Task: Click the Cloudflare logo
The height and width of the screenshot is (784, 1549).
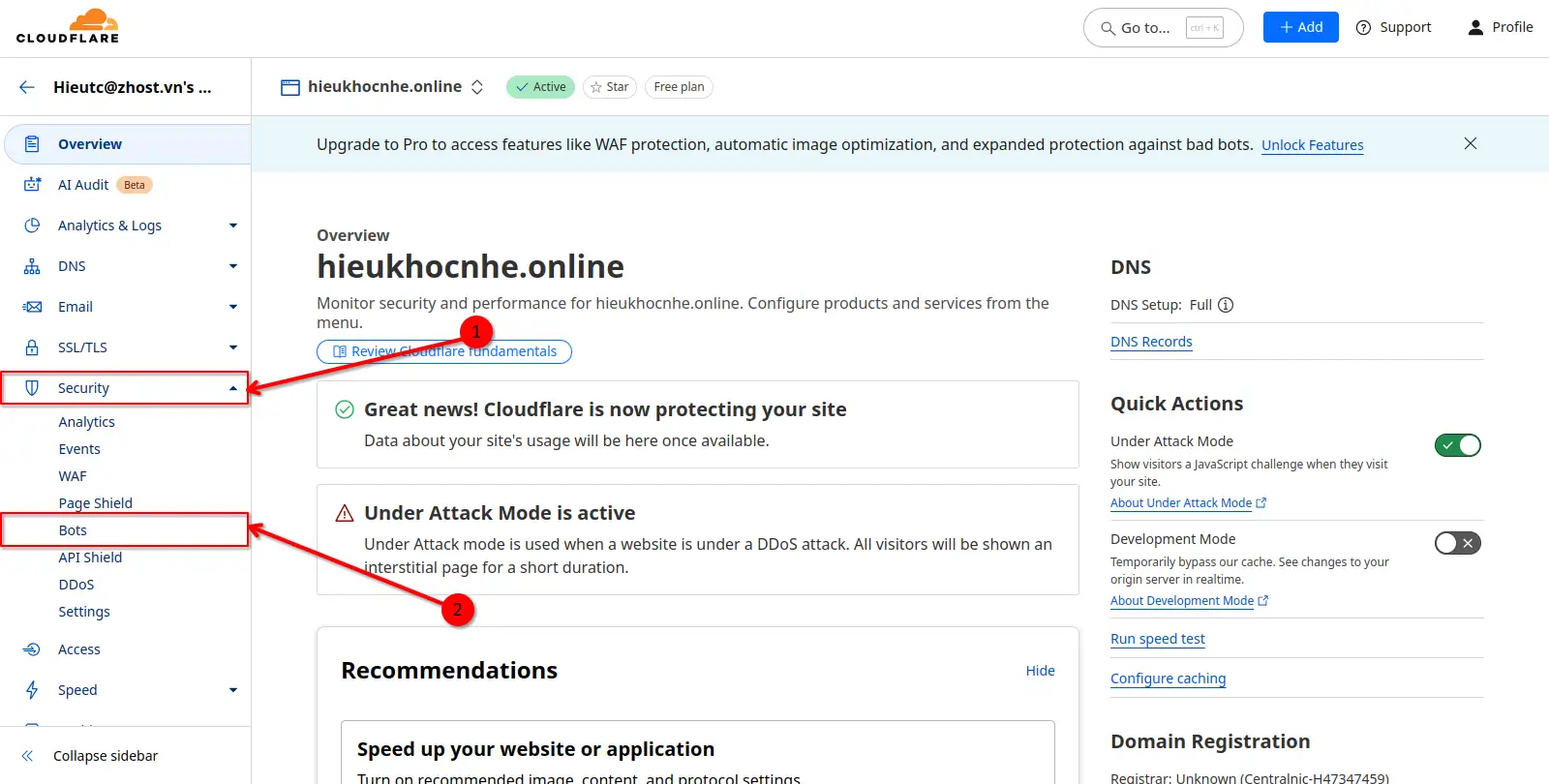Action: pos(68,27)
